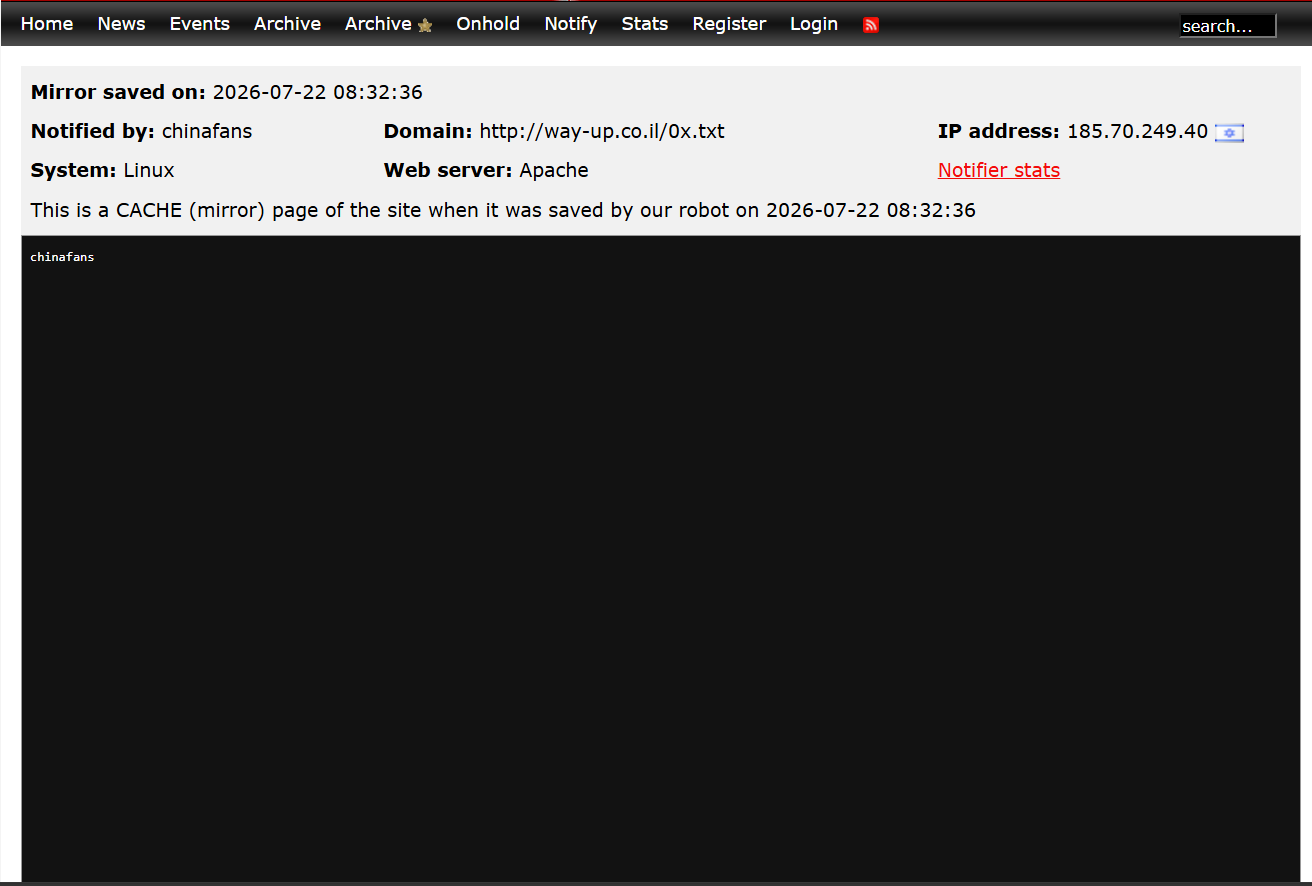Click Mirror saved on date 2026-07-22 08:32:36
This screenshot has height=886, width=1312.
coord(318,92)
